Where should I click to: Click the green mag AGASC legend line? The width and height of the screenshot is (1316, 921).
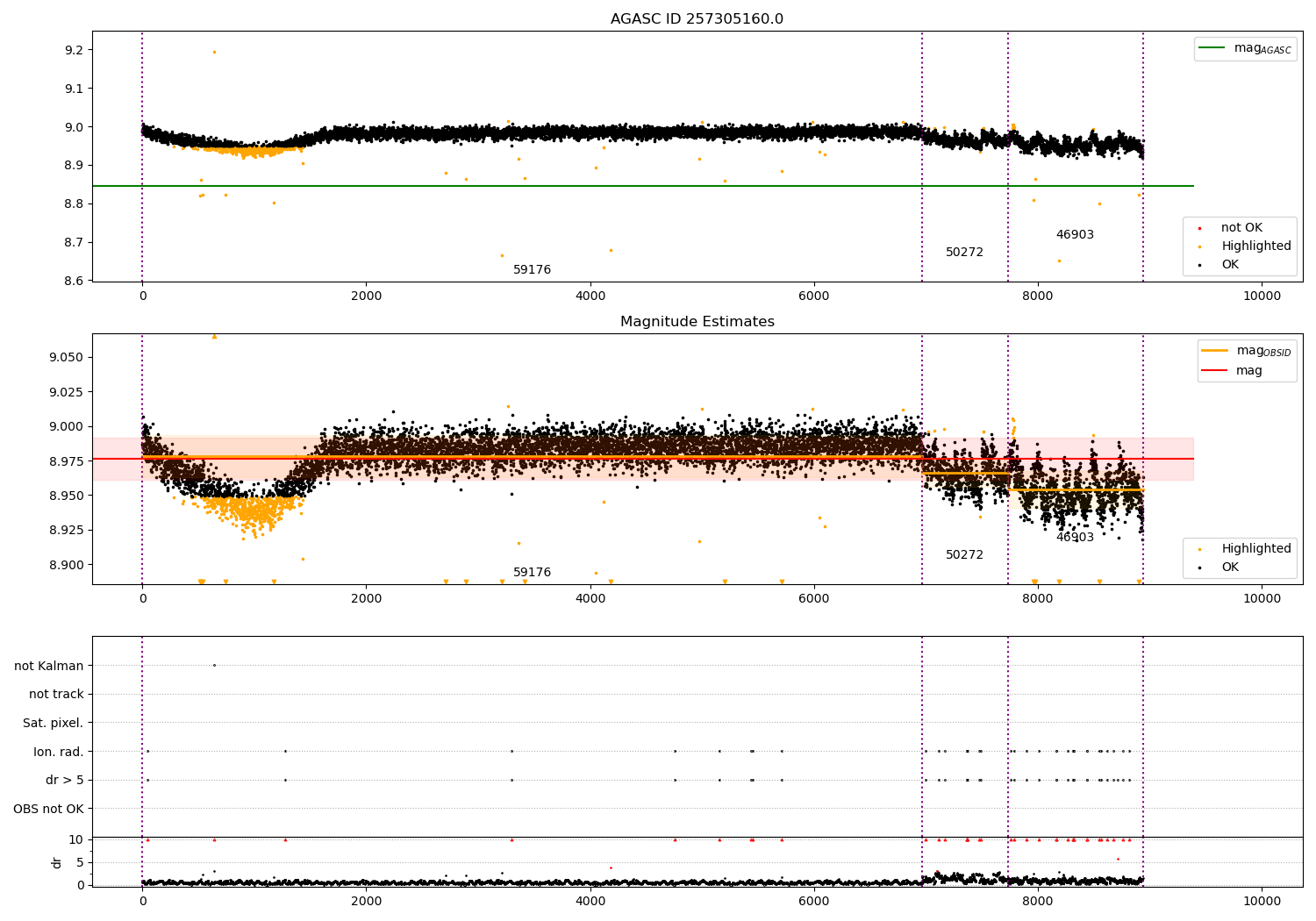(x=1212, y=48)
